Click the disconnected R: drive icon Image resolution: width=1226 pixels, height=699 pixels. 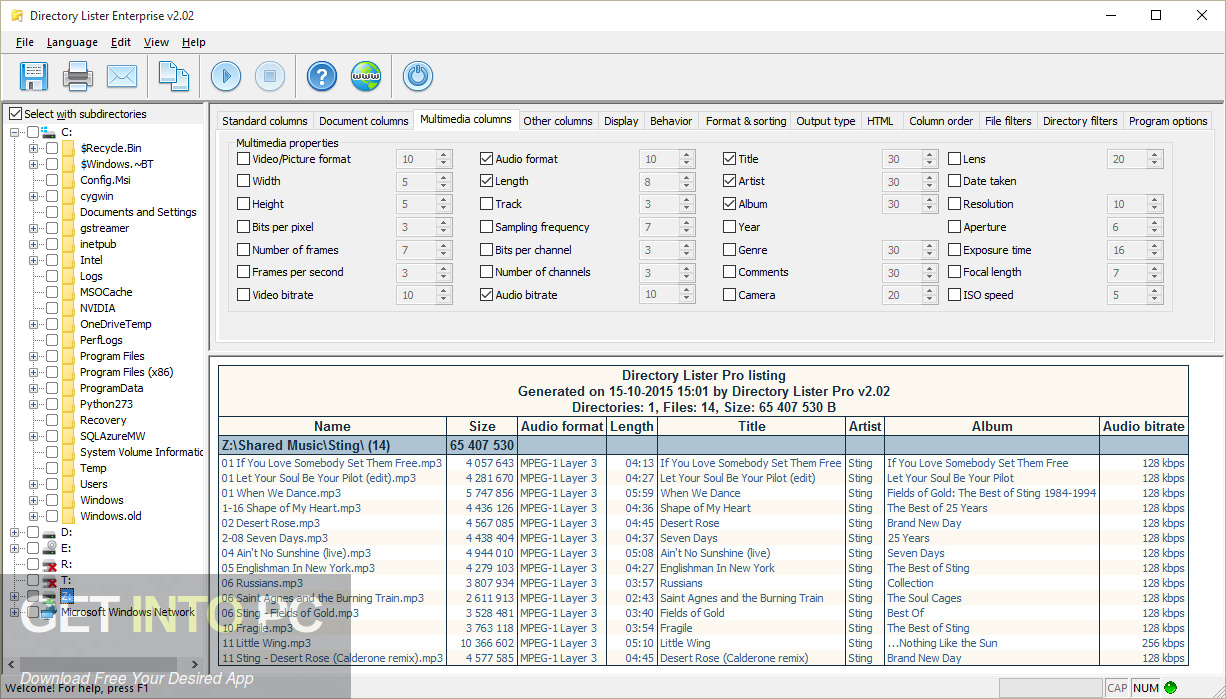click(x=50, y=564)
